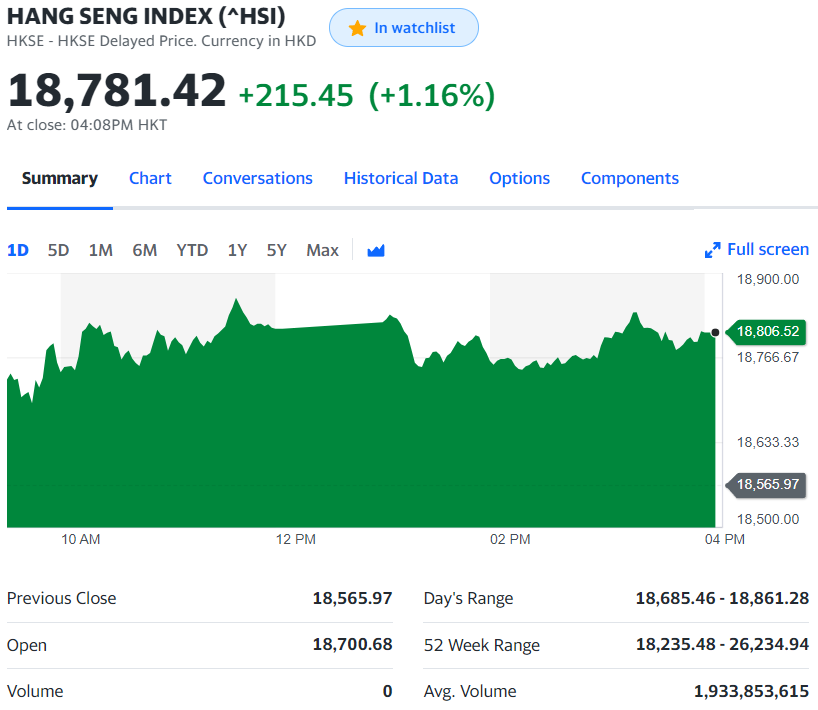Click the 18,633.33 axis value
The width and height of the screenshot is (818, 710).
[768, 442]
